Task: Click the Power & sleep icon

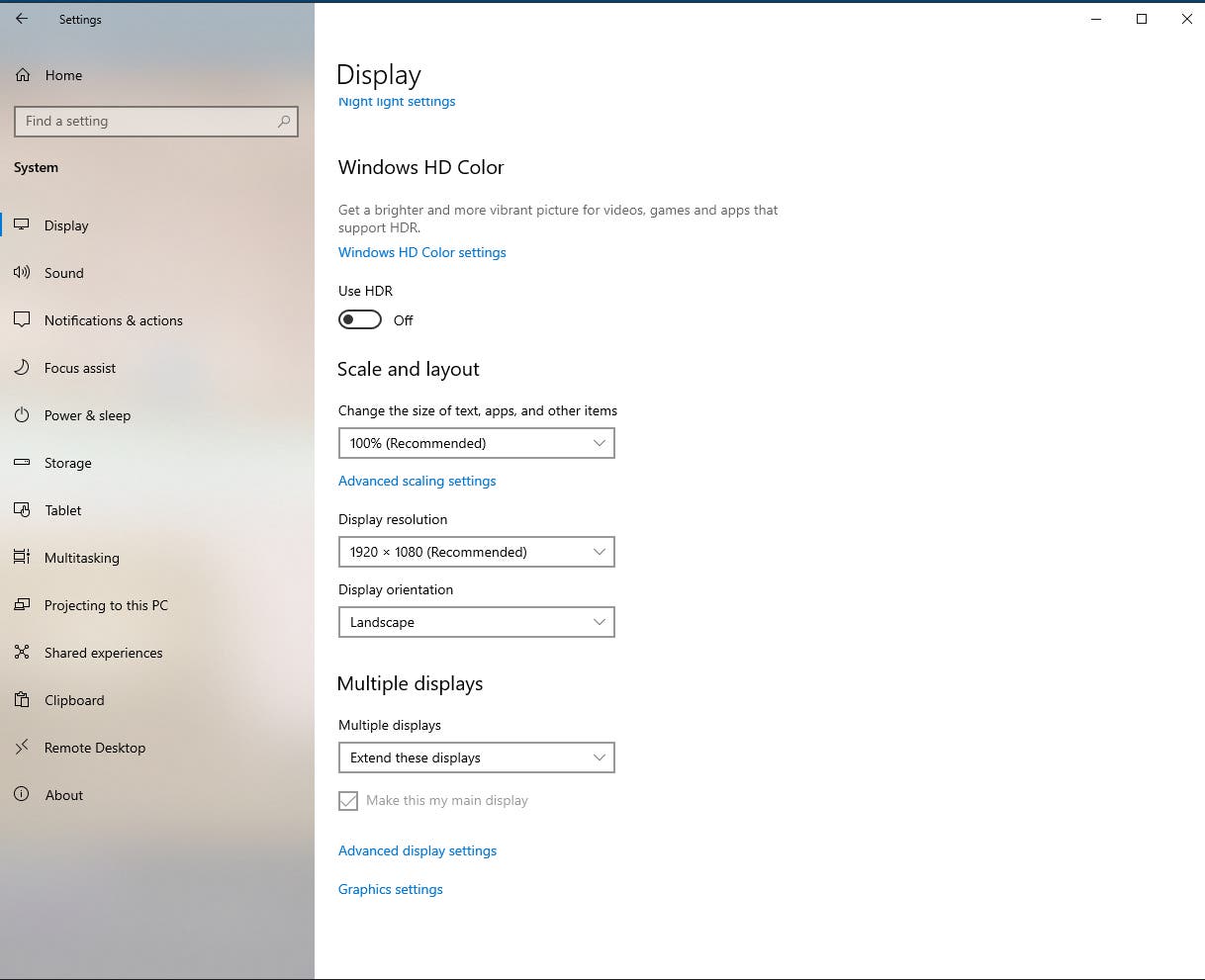Action: tap(22, 415)
